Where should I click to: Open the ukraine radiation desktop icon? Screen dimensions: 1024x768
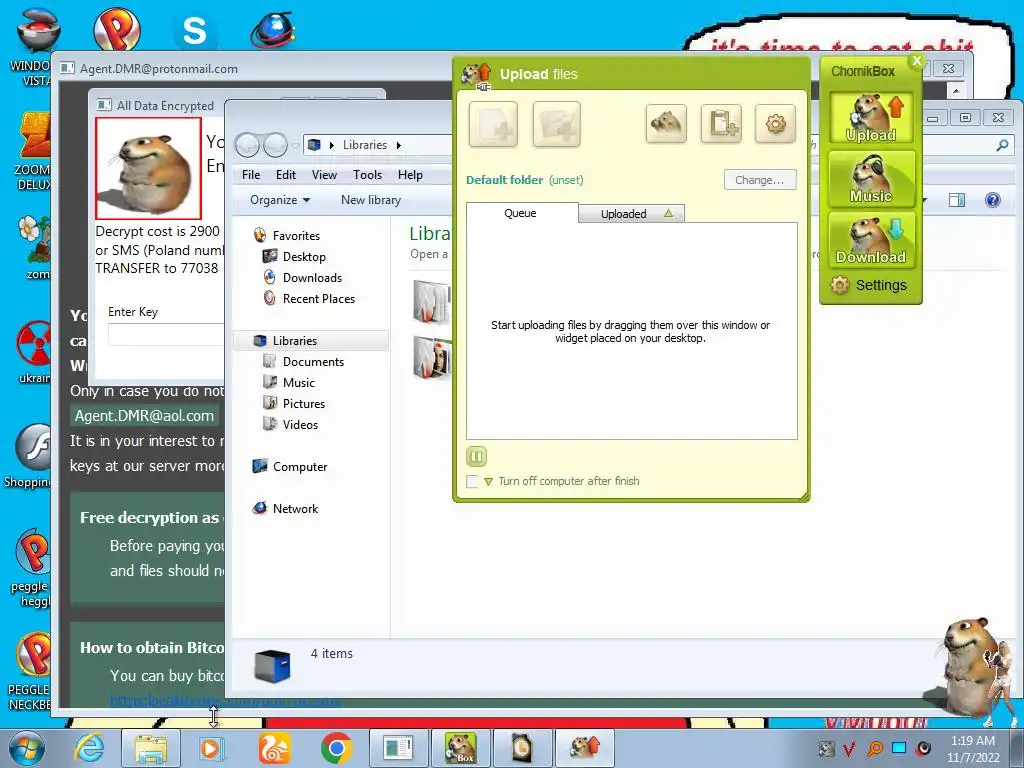(x=33, y=351)
